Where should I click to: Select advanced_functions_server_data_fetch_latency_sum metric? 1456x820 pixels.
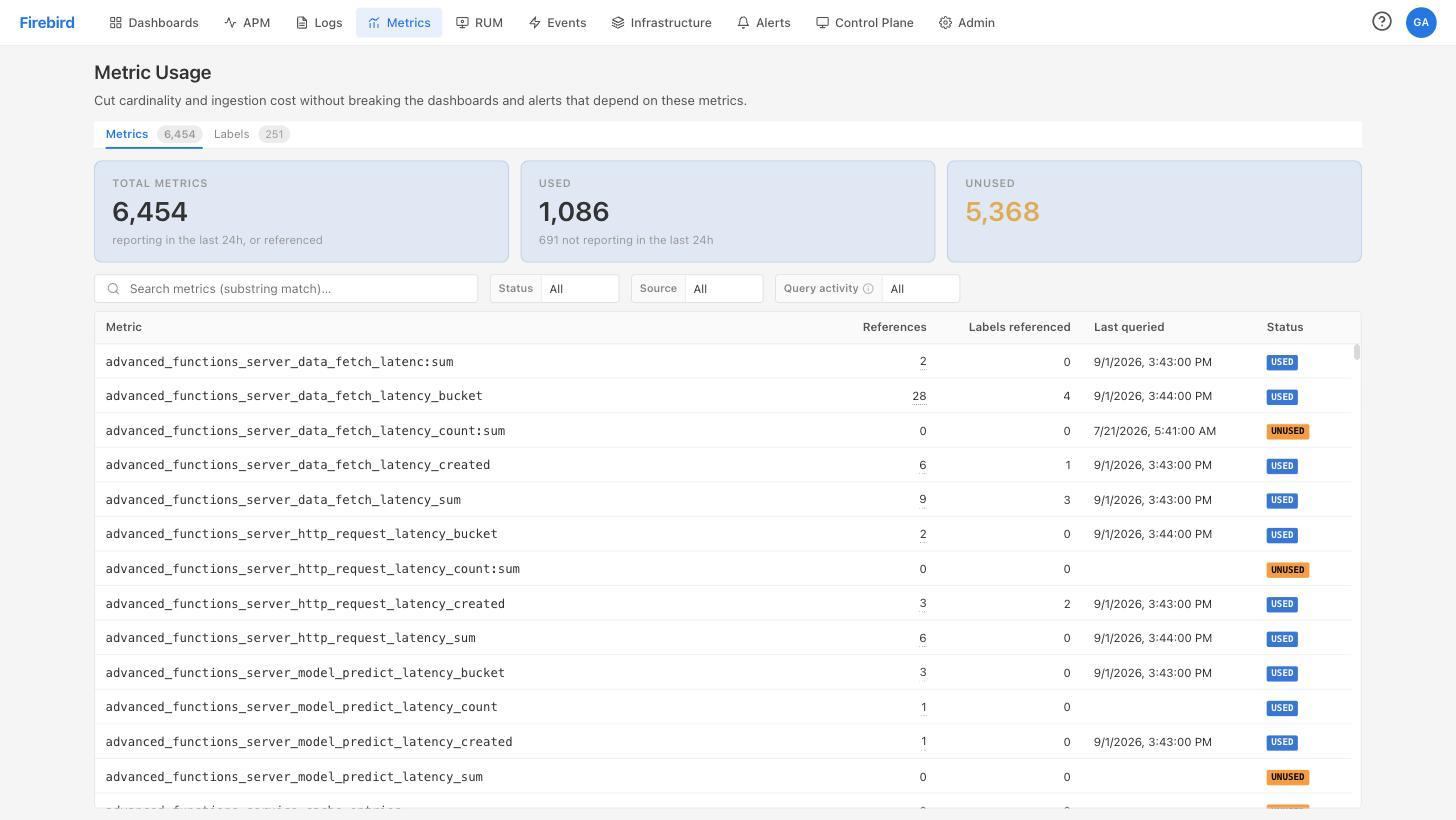click(x=283, y=500)
